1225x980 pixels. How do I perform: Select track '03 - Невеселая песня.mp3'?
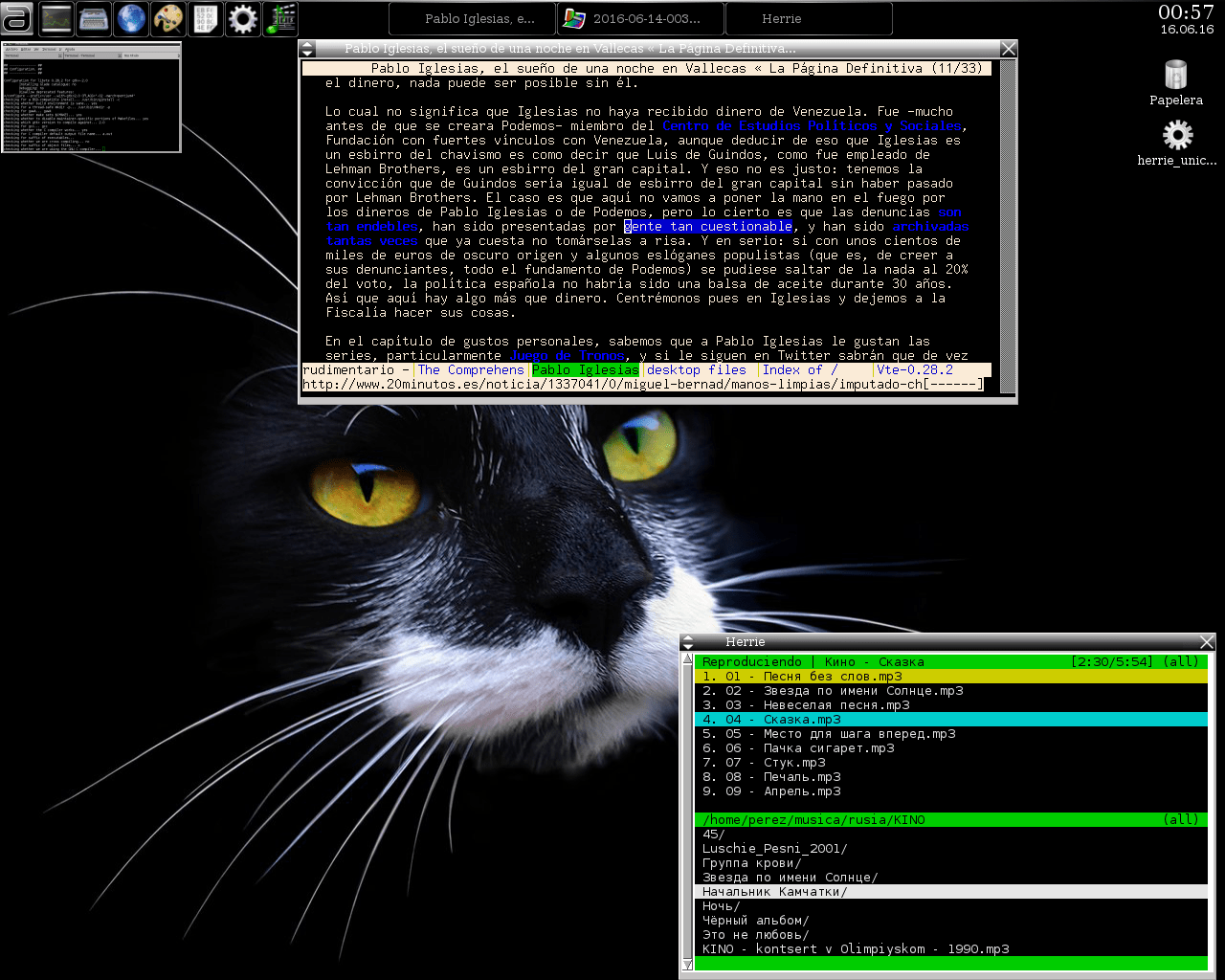pyautogui.click(x=951, y=705)
